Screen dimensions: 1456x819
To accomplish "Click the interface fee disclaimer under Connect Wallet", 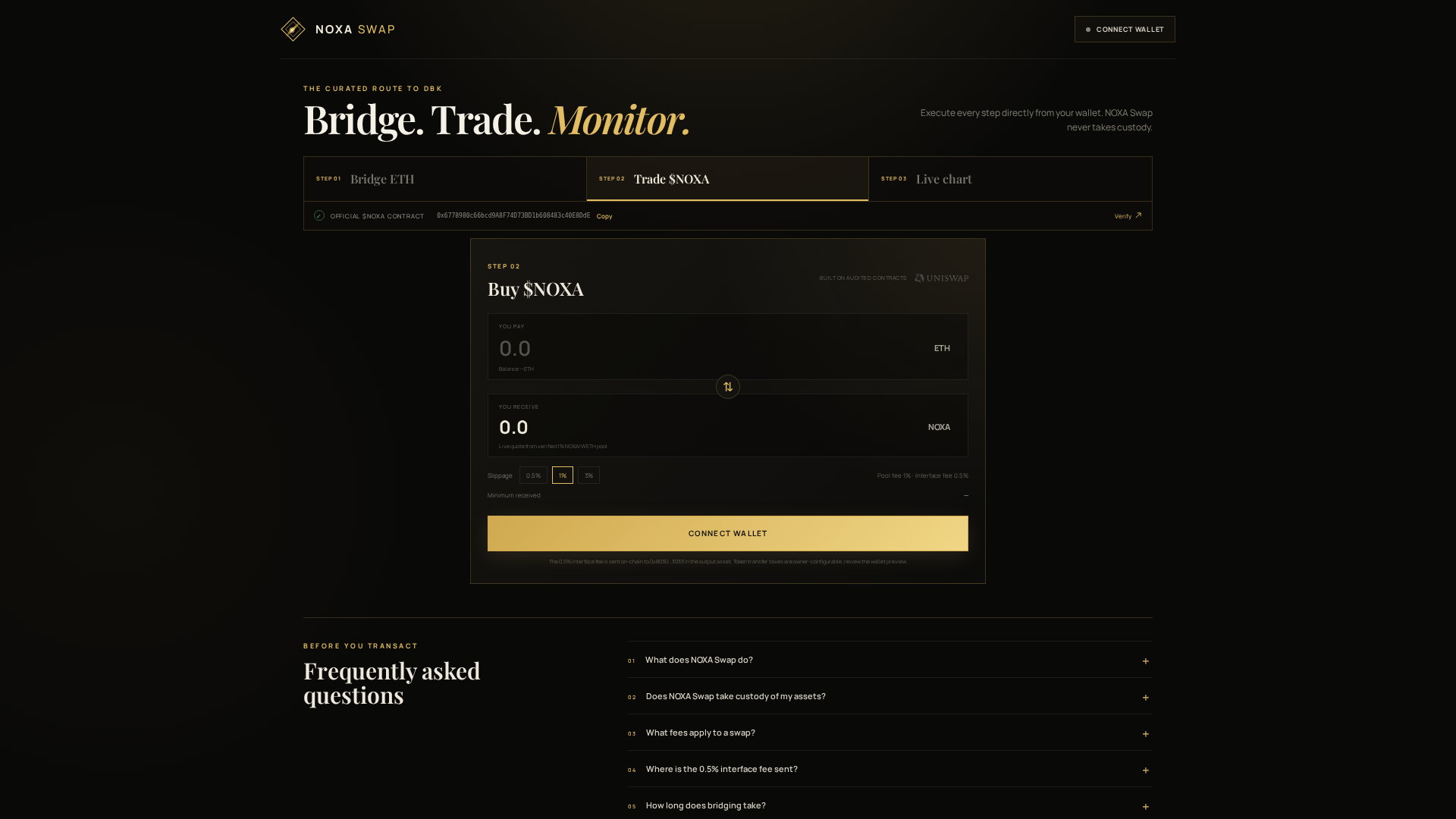I will coord(728,562).
